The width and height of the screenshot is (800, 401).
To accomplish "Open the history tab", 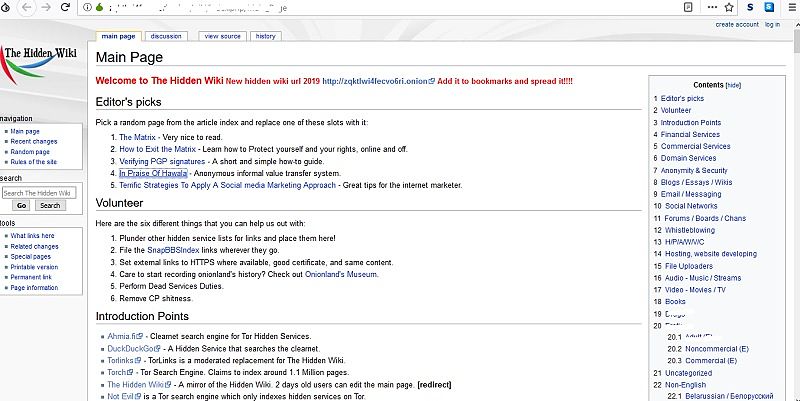I will tap(265, 36).
